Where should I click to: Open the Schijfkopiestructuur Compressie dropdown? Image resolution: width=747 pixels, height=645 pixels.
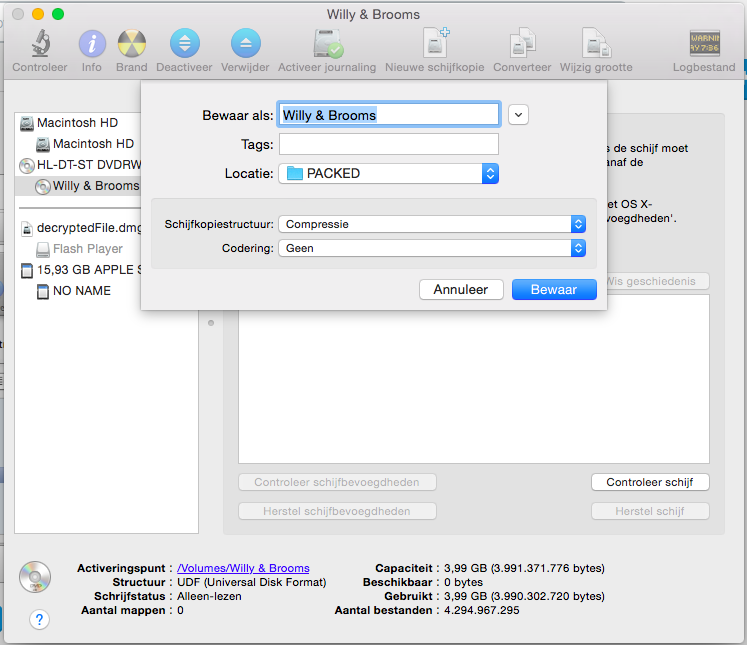(432, 224)
